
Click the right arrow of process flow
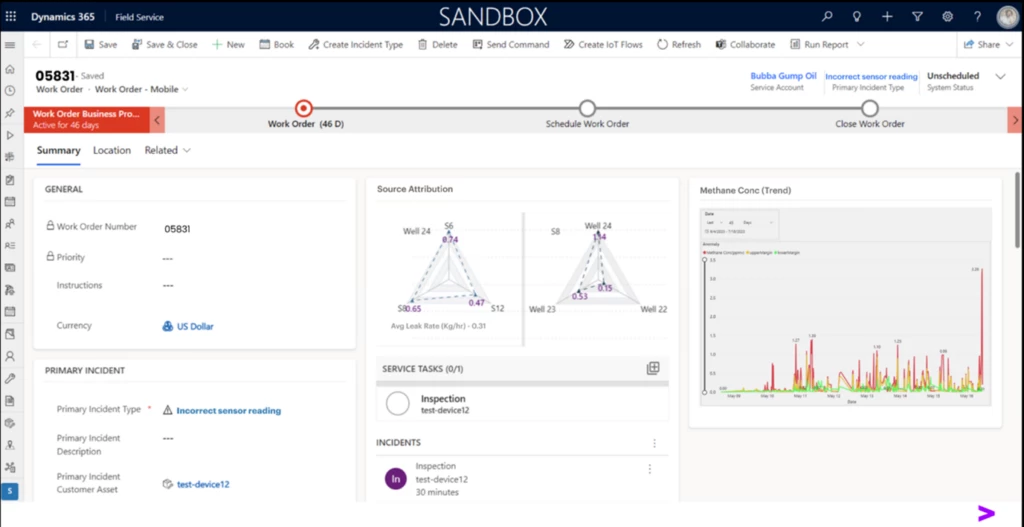click(x=1015, y=120)
